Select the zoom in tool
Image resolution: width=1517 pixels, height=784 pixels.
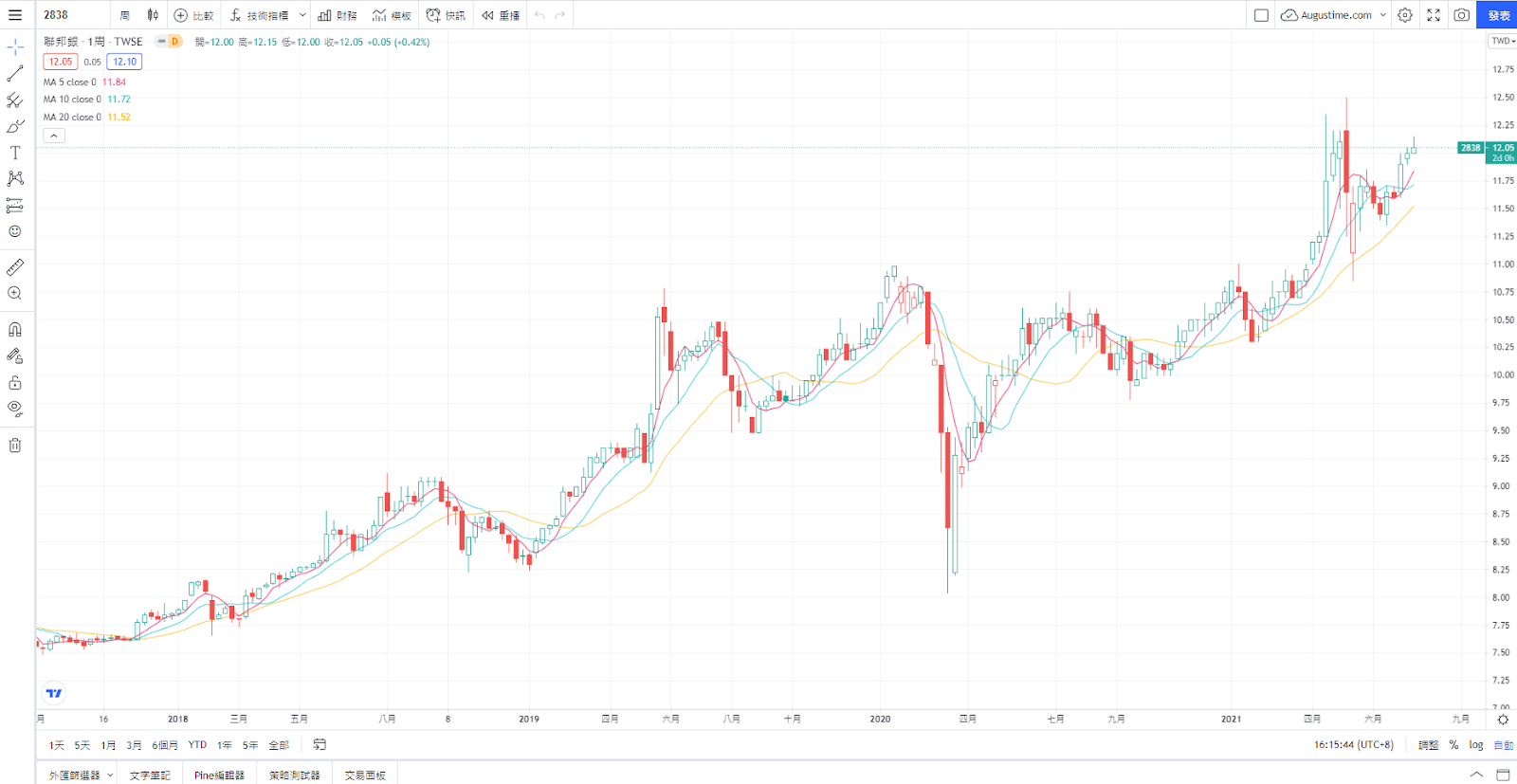click(x=15, y=294)
